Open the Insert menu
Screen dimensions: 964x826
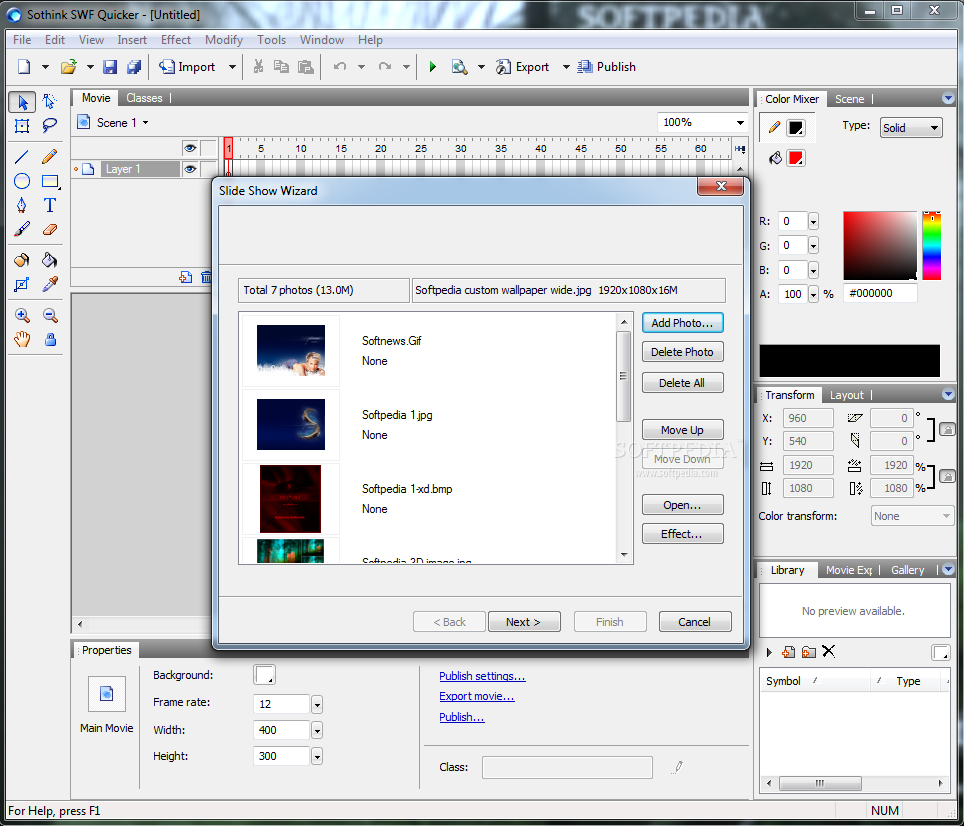pyautogui.click(x=132, y=39)
